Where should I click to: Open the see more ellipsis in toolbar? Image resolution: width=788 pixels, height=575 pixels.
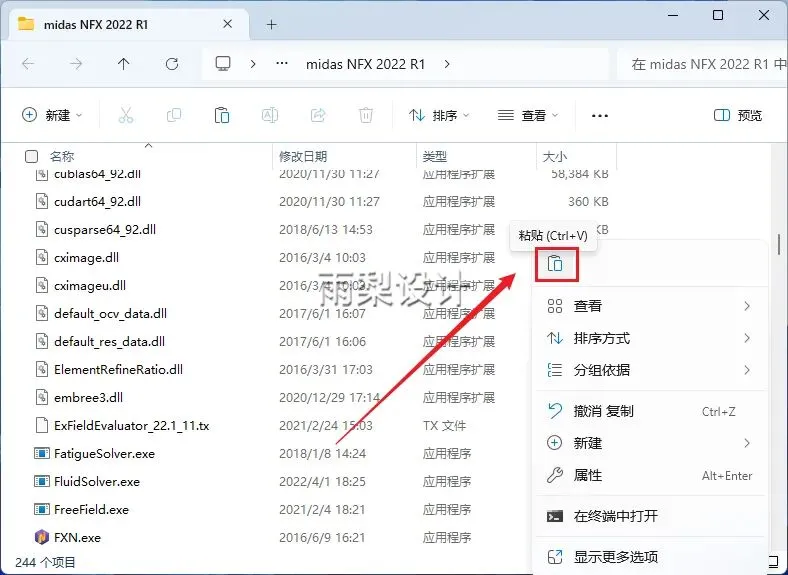click(600, 116)
